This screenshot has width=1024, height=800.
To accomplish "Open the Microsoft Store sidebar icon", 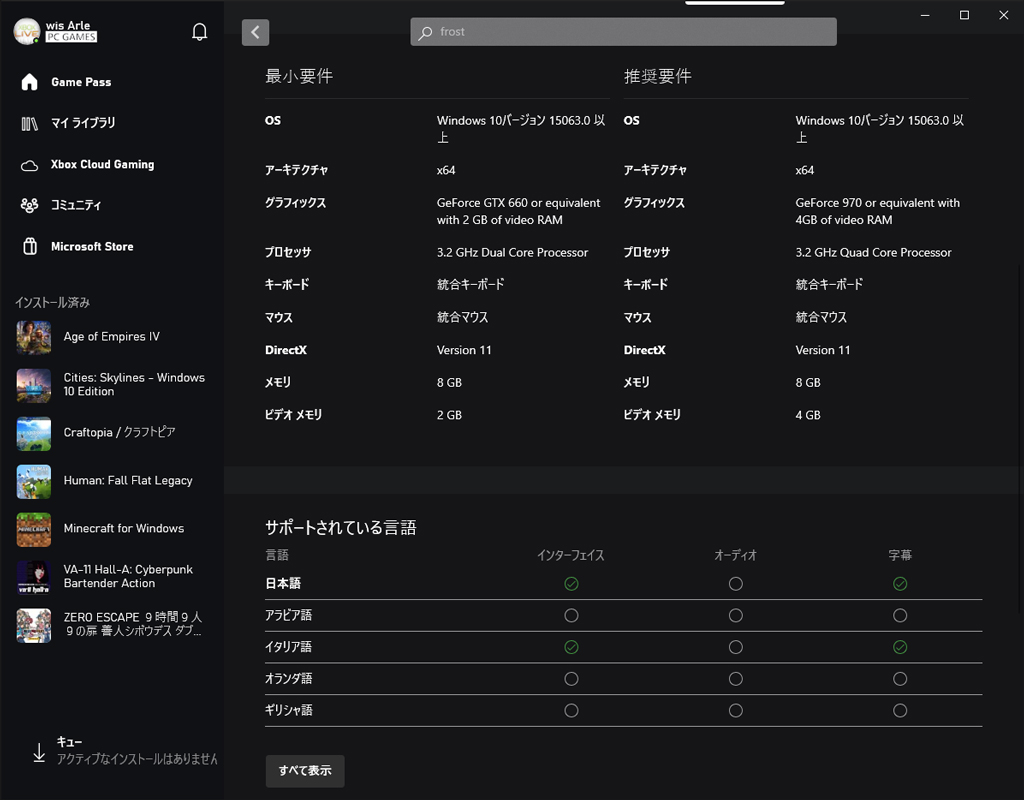I will coord(28,246).
